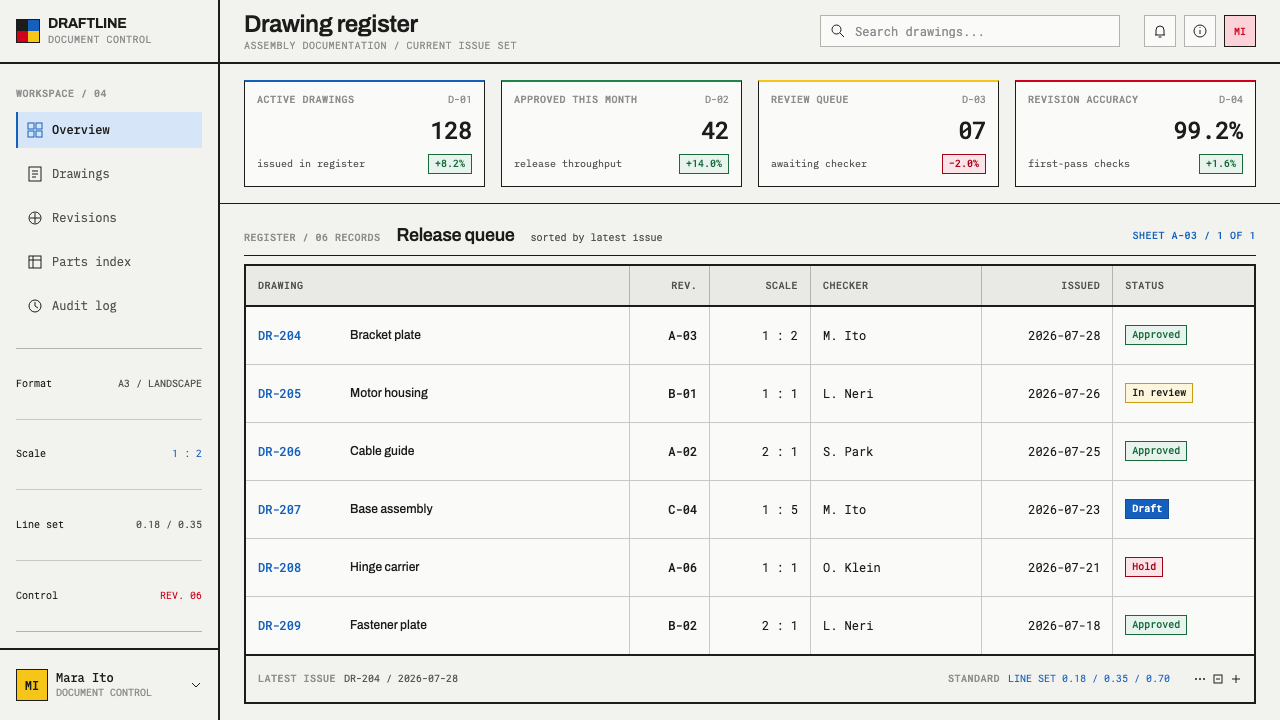
Task: Click the Drawings document icon
Action: 35,174
